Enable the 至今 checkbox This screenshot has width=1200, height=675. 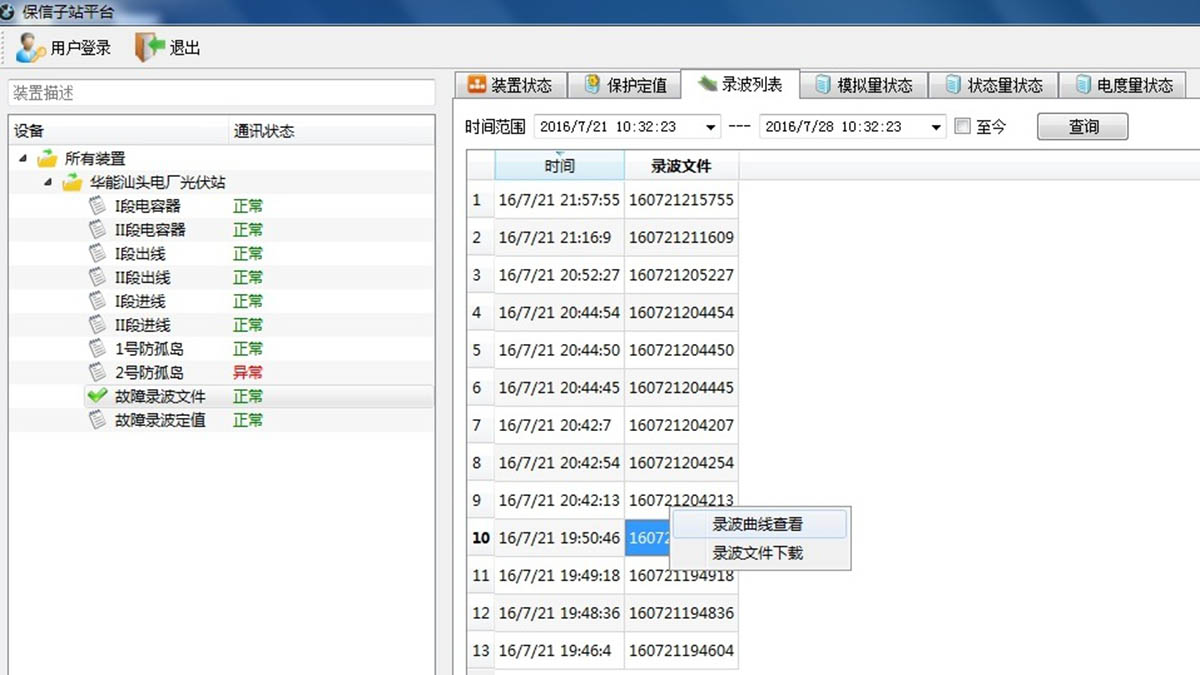point(963,127)
